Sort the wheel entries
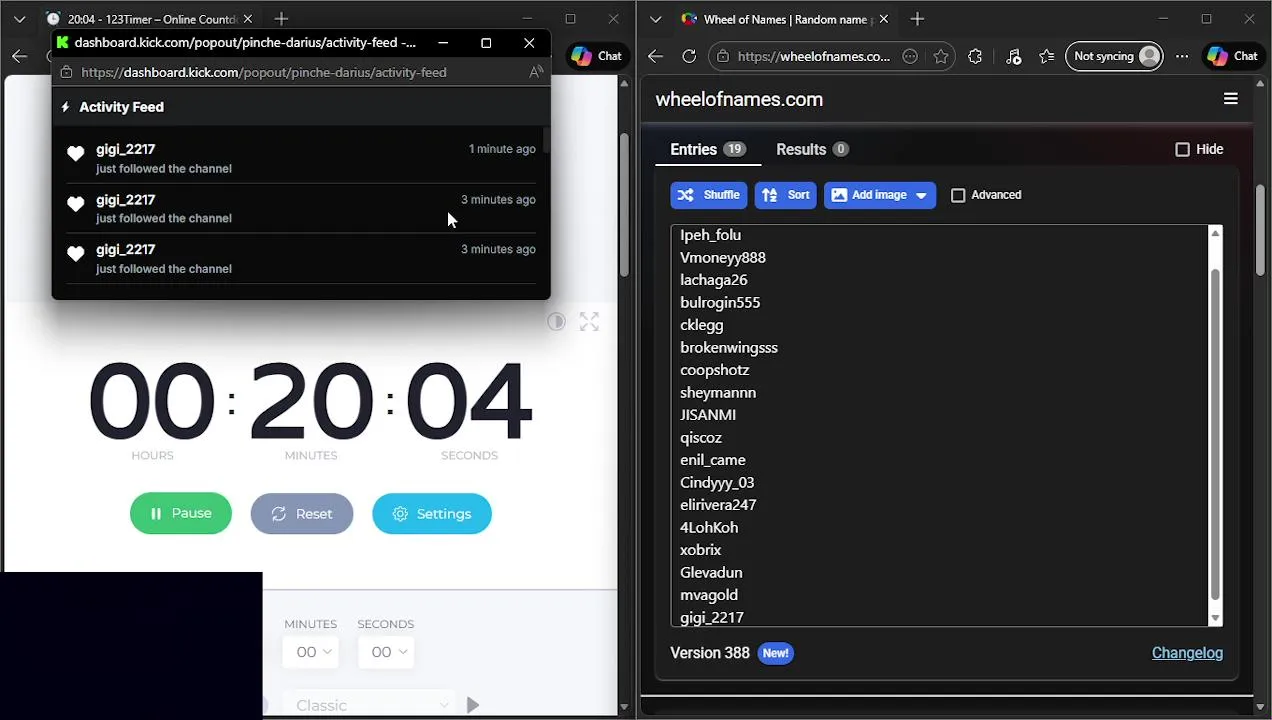 [x=785, y=195]
